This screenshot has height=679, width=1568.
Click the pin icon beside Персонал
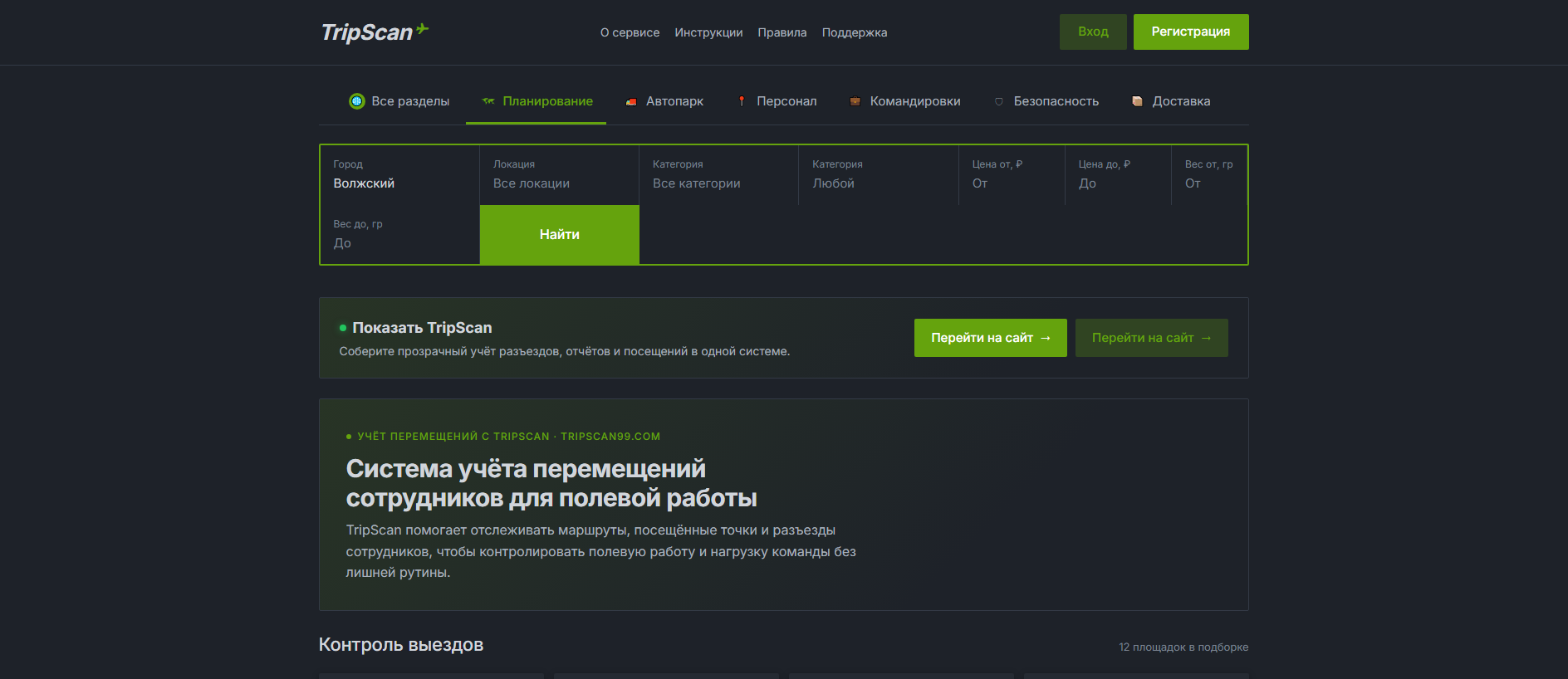tap(742, 101)
